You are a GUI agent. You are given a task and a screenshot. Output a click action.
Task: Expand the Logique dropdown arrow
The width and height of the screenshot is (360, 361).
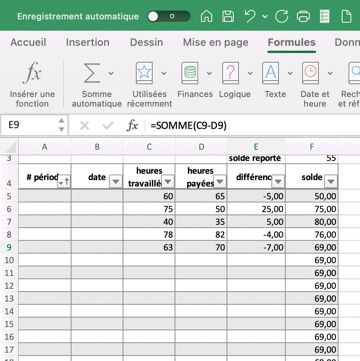[250, 73]
